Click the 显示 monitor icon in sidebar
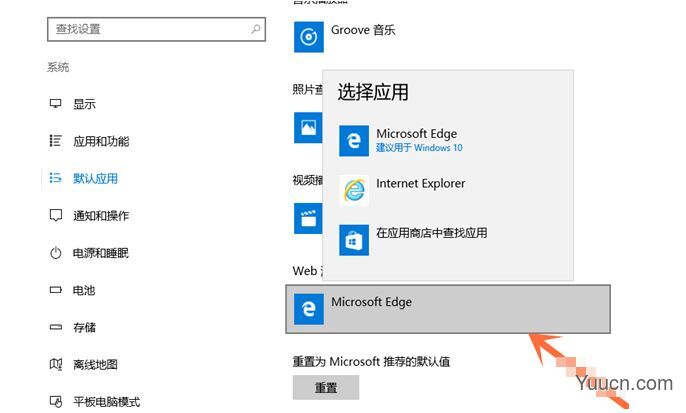The height and width of the screenshot is (413, 686). click(56, 104)
